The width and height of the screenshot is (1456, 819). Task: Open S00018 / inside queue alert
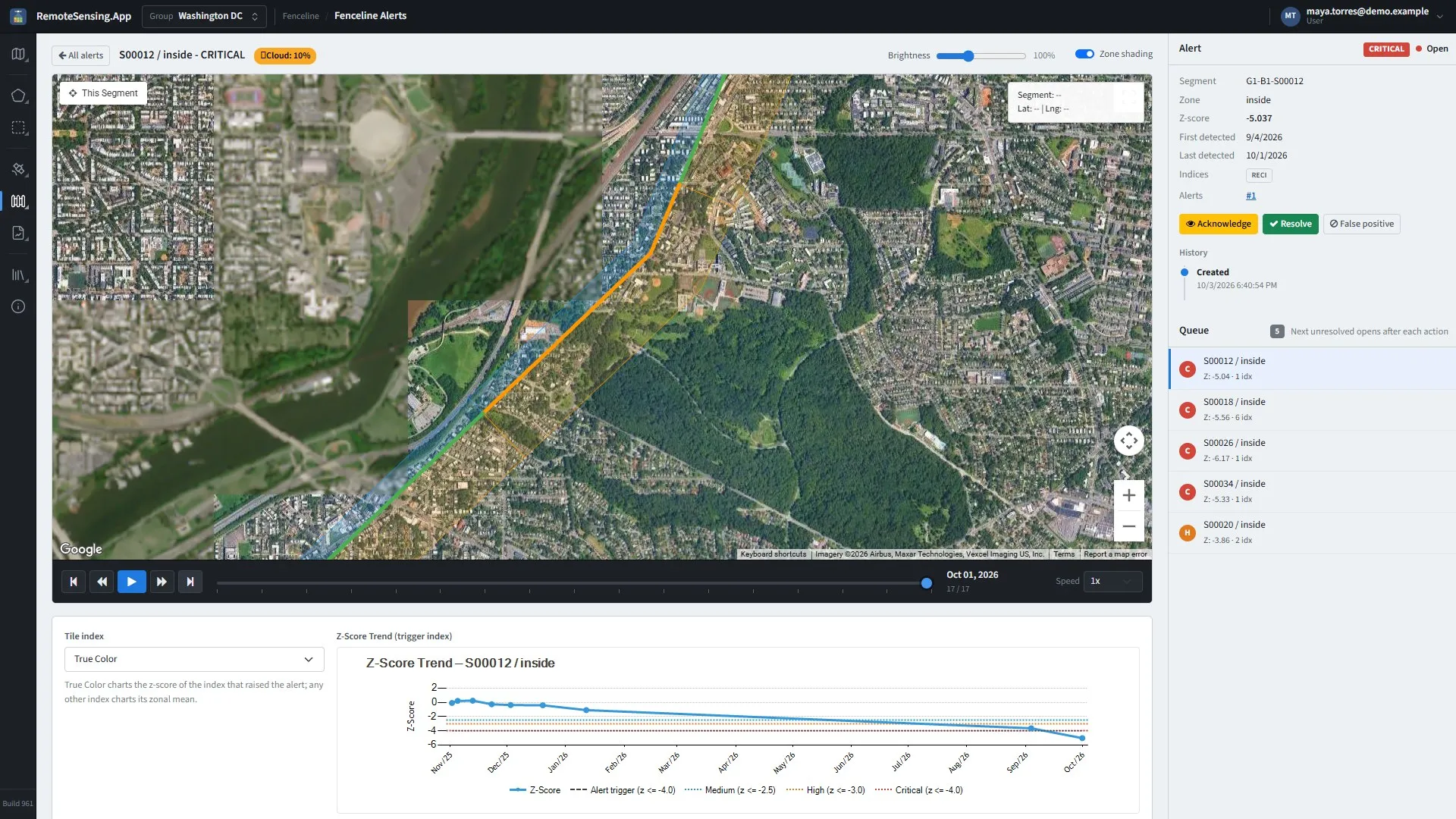(x=1312, y=409)
